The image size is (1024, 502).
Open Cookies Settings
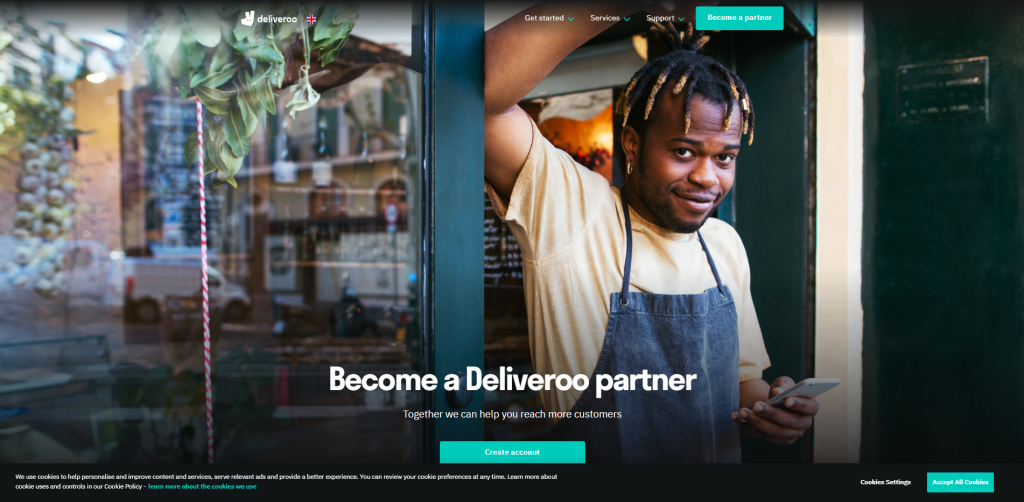coord(886,482)
